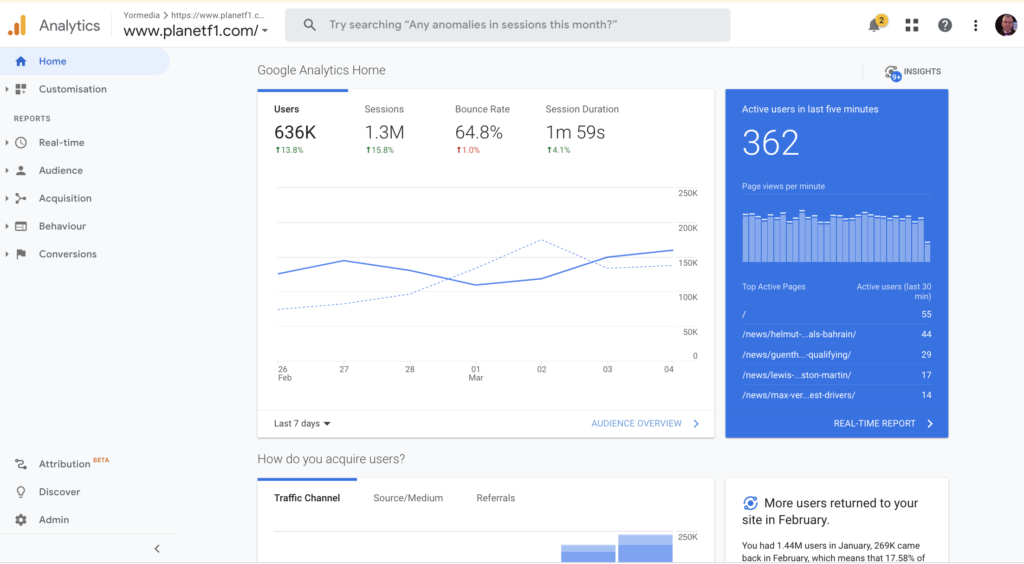Select the Users metric tab
The image size is (1024, 564).
(x=302, y=129)
